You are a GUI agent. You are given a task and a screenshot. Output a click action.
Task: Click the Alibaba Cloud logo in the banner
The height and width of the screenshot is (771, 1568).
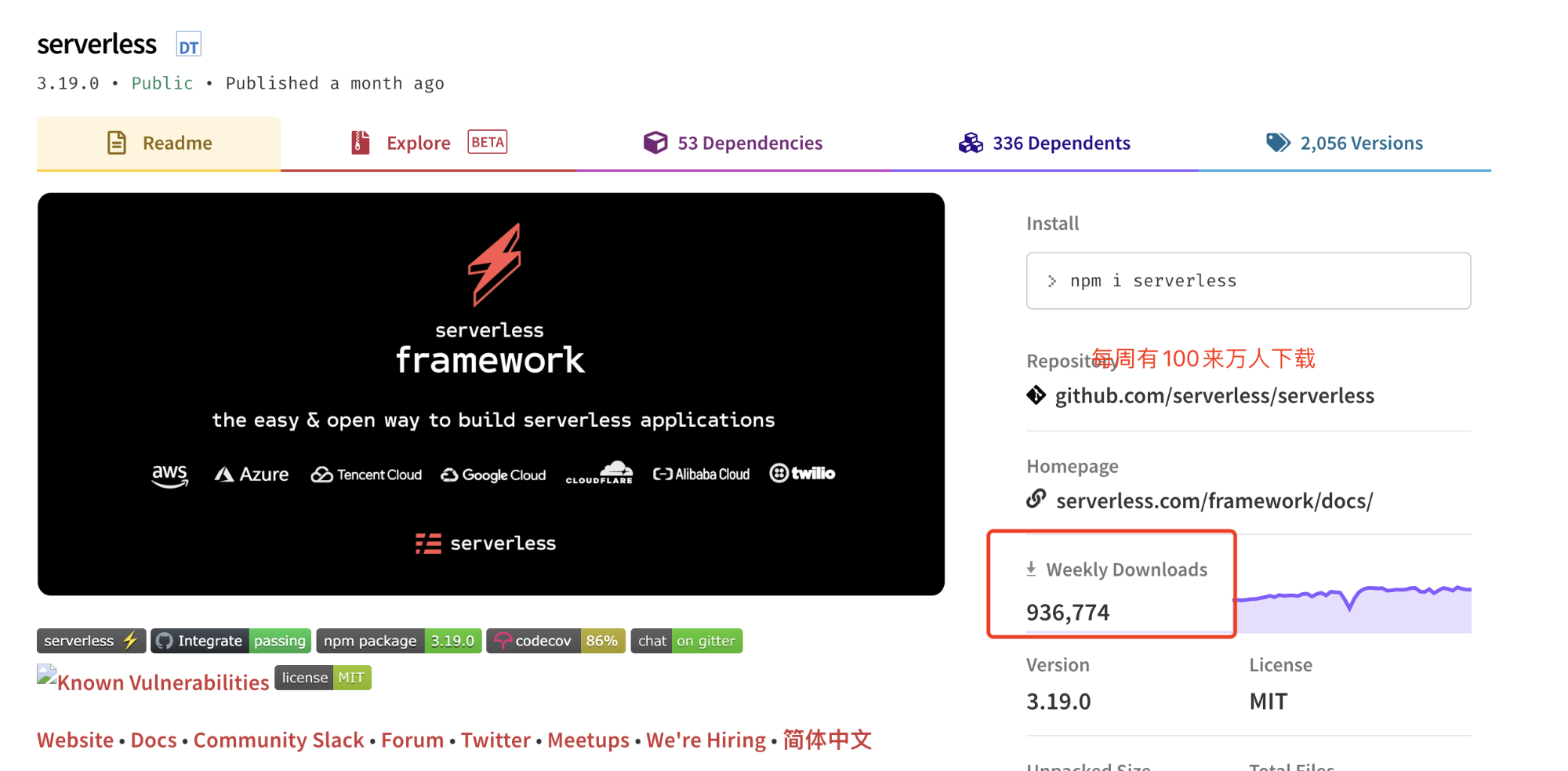[702, 475]
